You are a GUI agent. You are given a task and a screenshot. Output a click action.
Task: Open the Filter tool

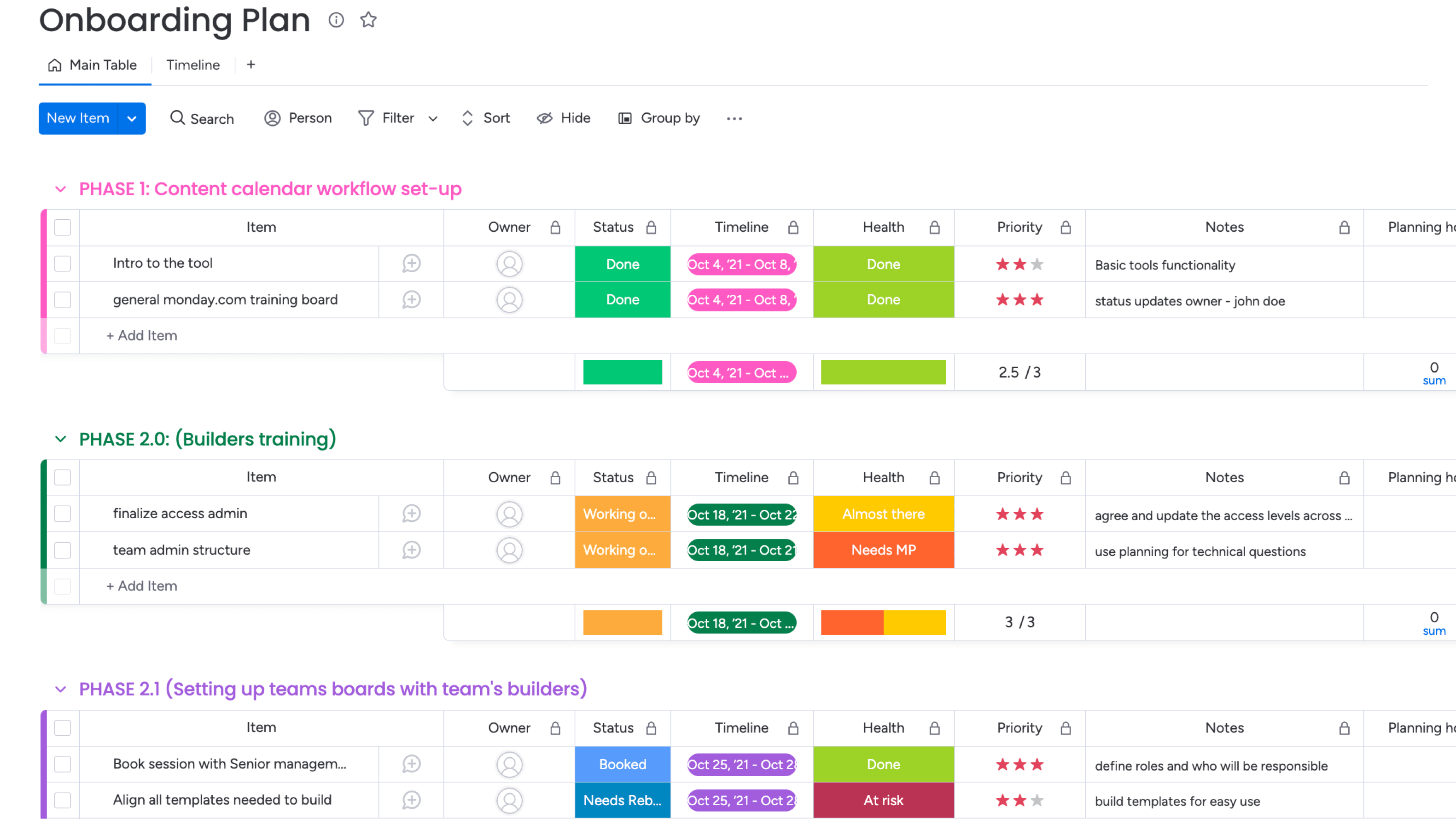tap(388, 118)
